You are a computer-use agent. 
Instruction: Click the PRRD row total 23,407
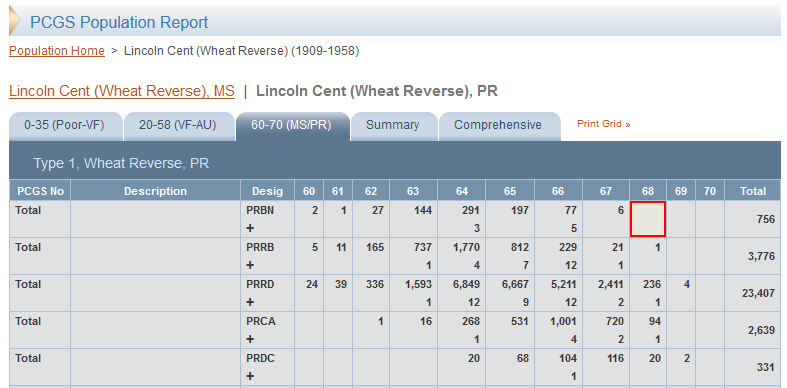(759, 294)
